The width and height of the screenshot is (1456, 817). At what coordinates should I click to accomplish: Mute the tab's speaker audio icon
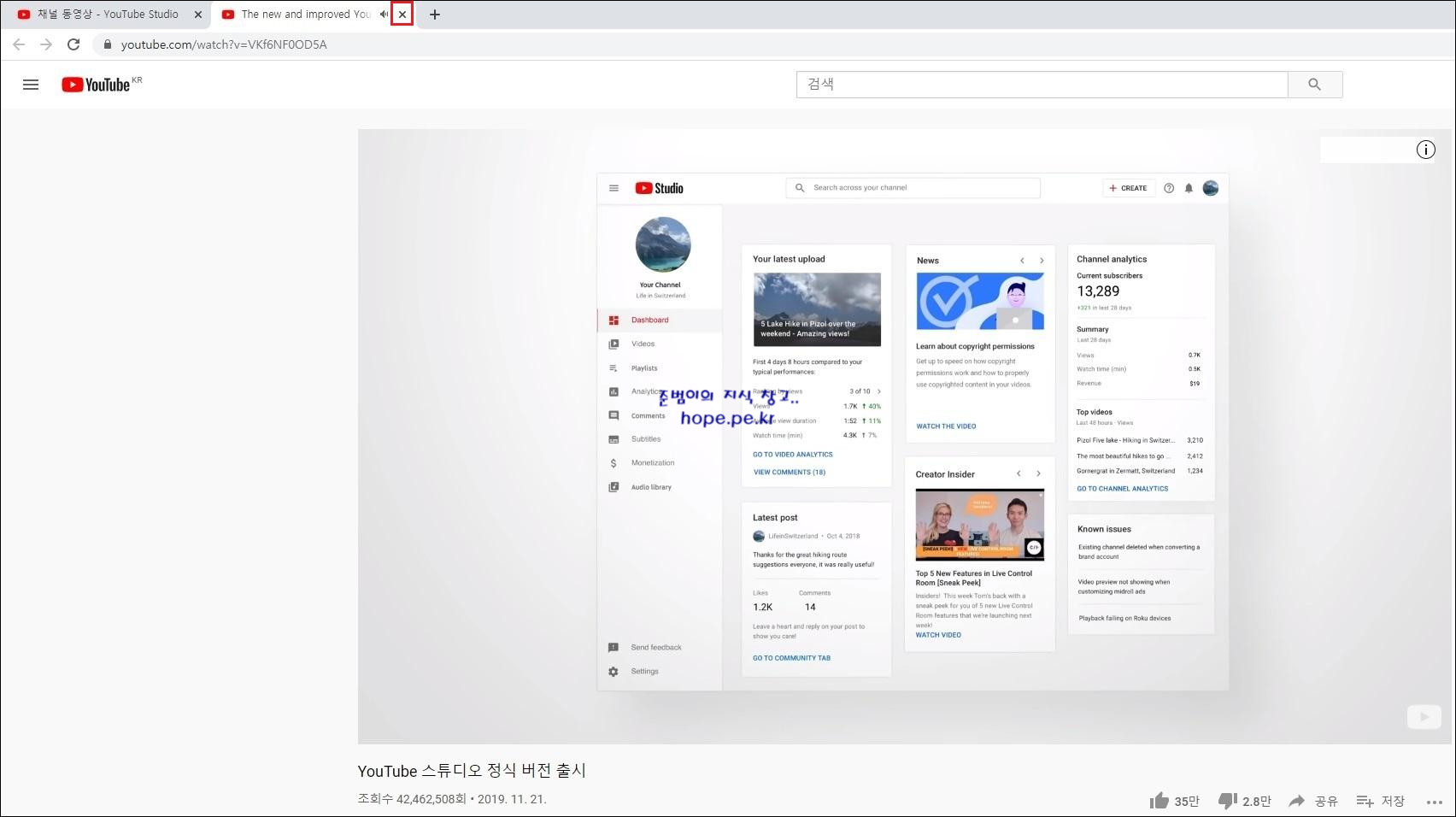click(x=384, y=15)
